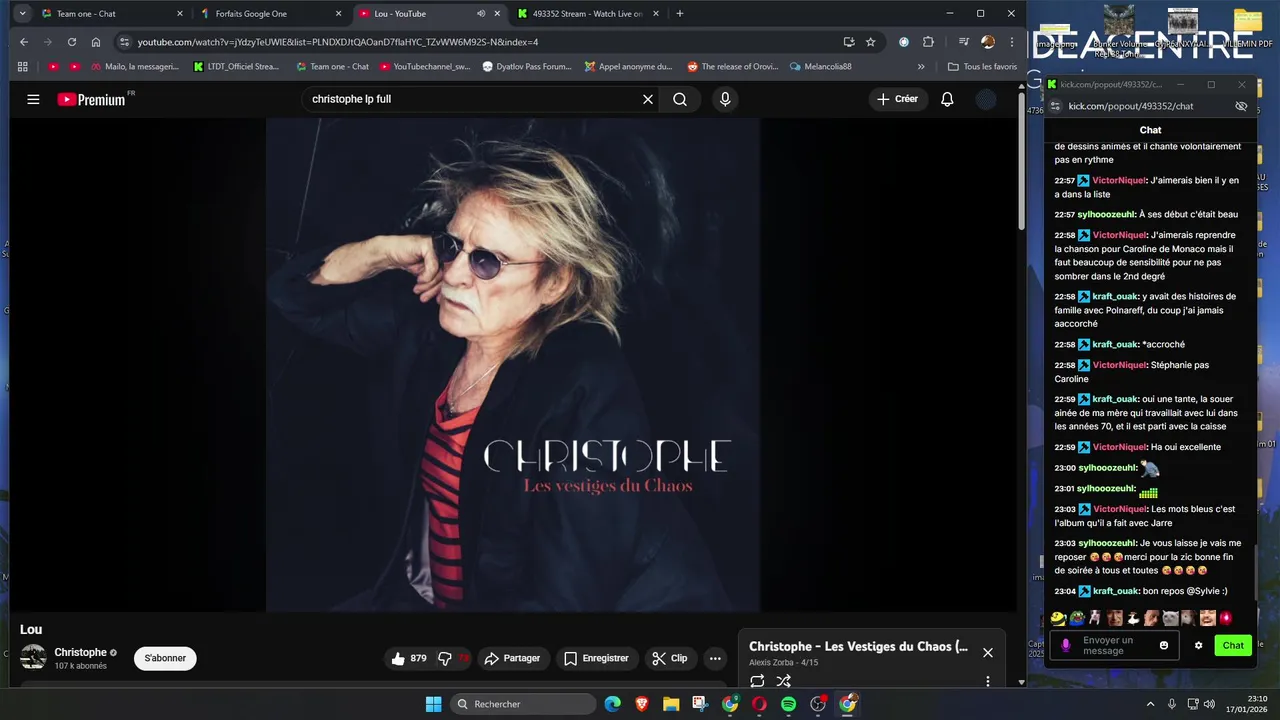
Task: Open the YouTube account avatar menu
Action: [986, 99]
